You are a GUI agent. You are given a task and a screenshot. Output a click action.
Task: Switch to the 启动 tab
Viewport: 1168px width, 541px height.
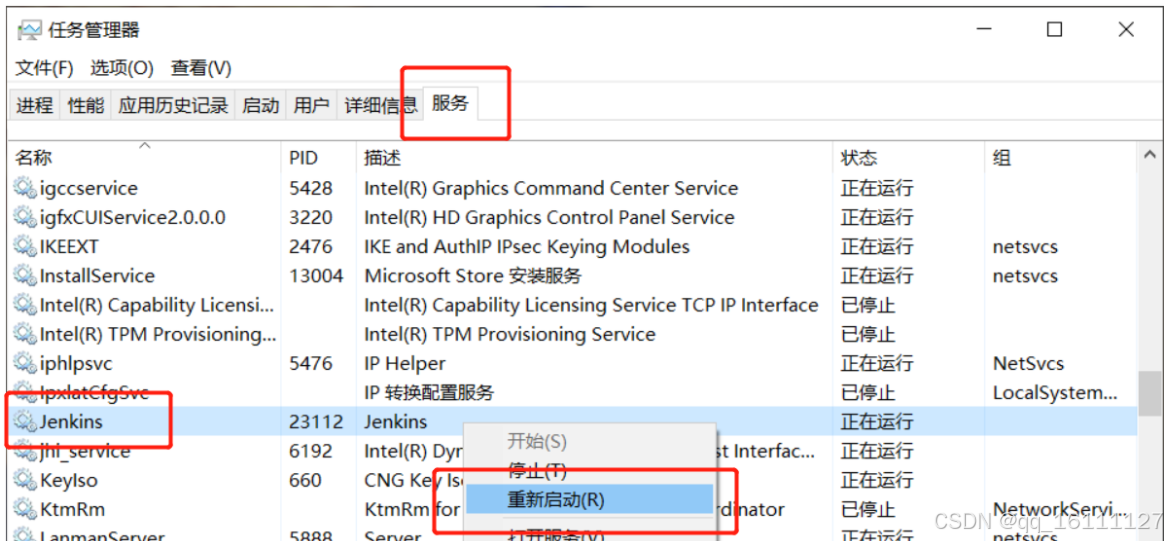[x=261, y=106]
